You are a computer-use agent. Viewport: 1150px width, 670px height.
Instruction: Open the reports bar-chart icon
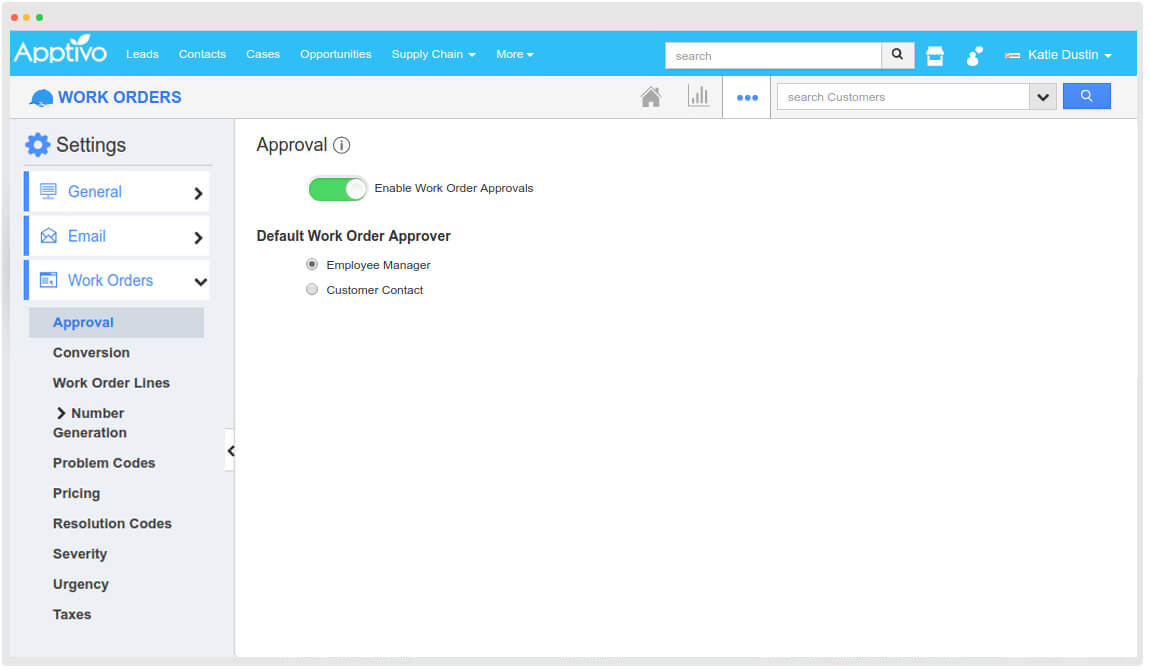click(699, 96)
